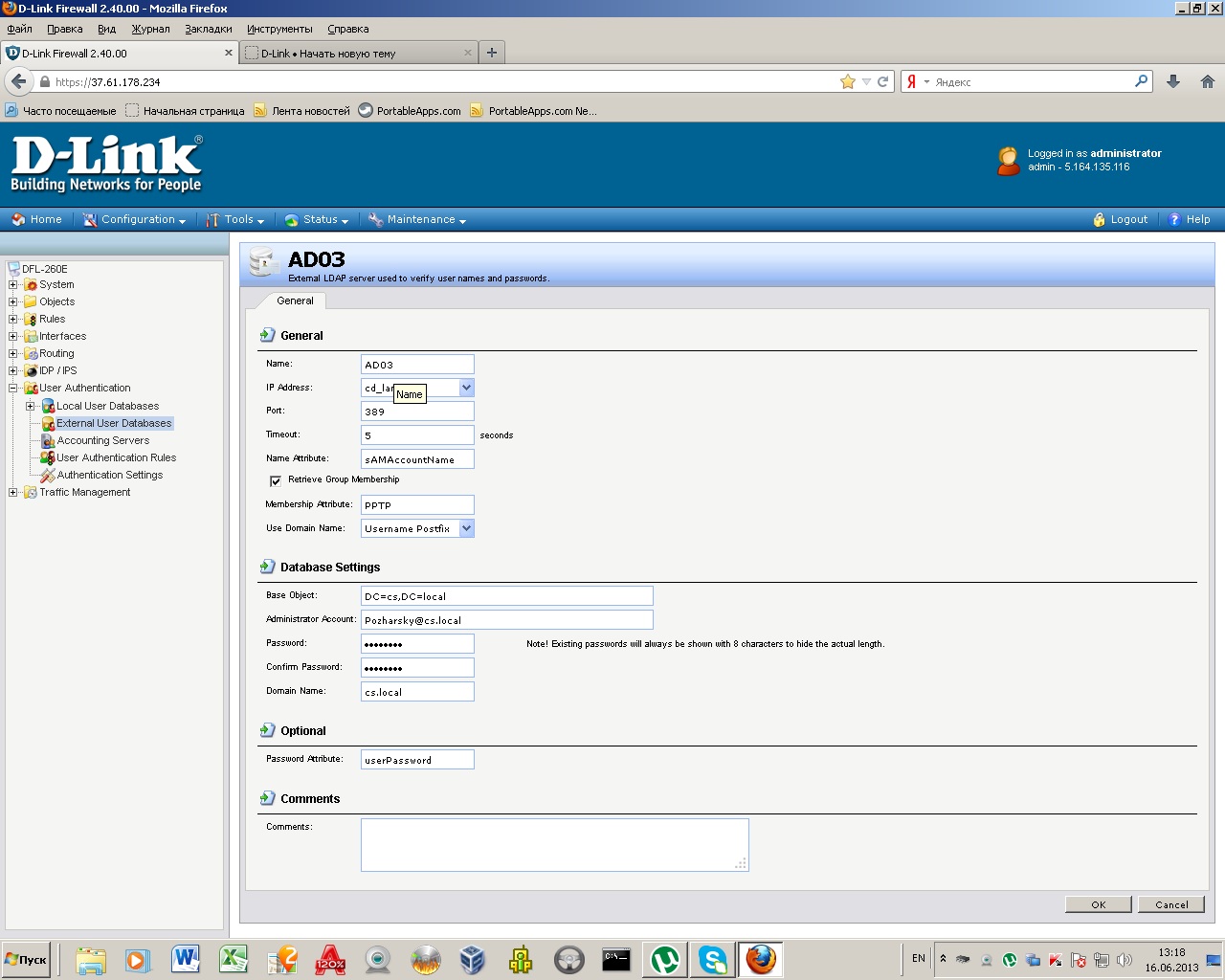Open the Начальная страница bookmark
Viewport: 1225px width, 980px height.
(x=185, y=111)
